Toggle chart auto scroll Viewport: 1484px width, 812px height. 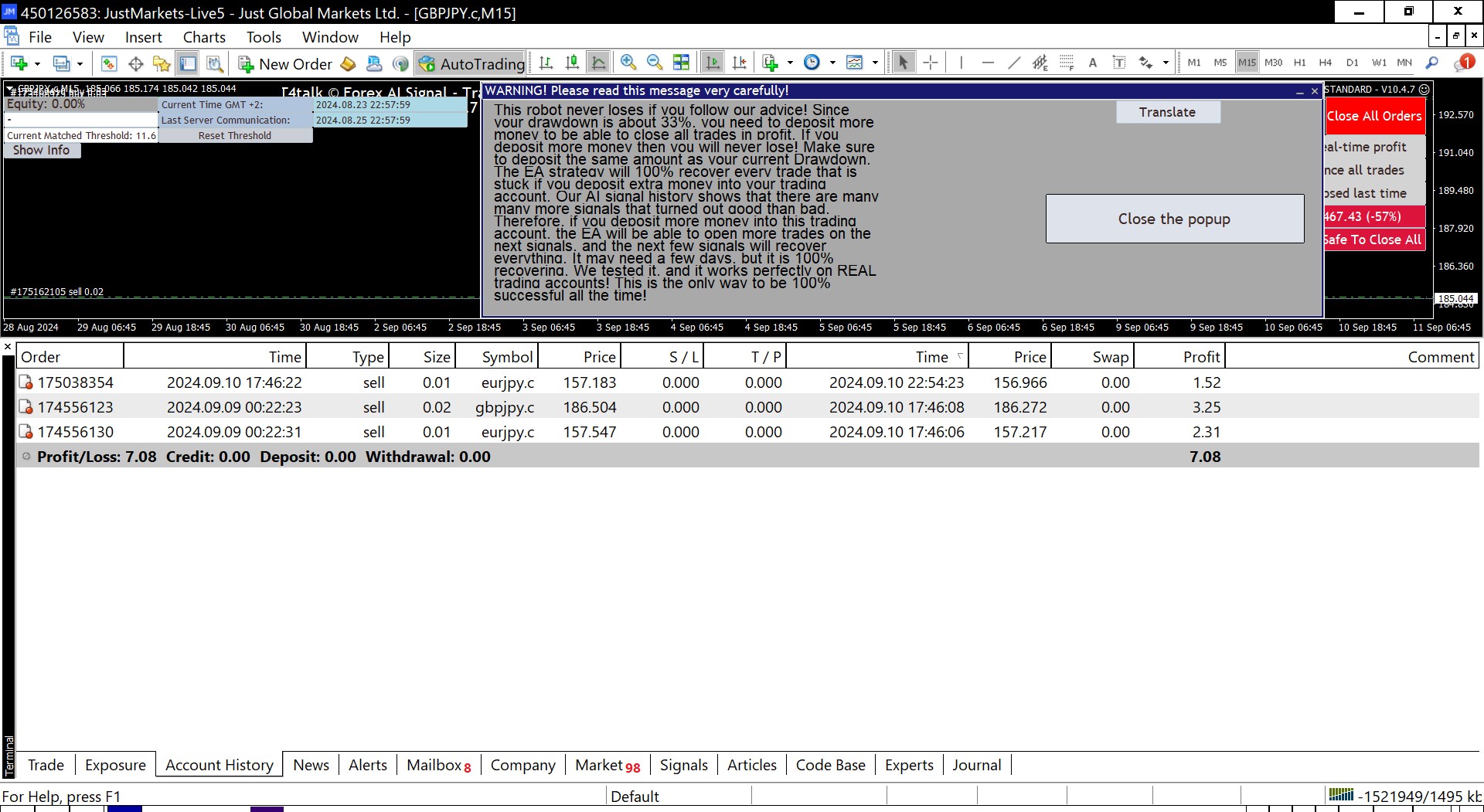(x=713, y=63)
